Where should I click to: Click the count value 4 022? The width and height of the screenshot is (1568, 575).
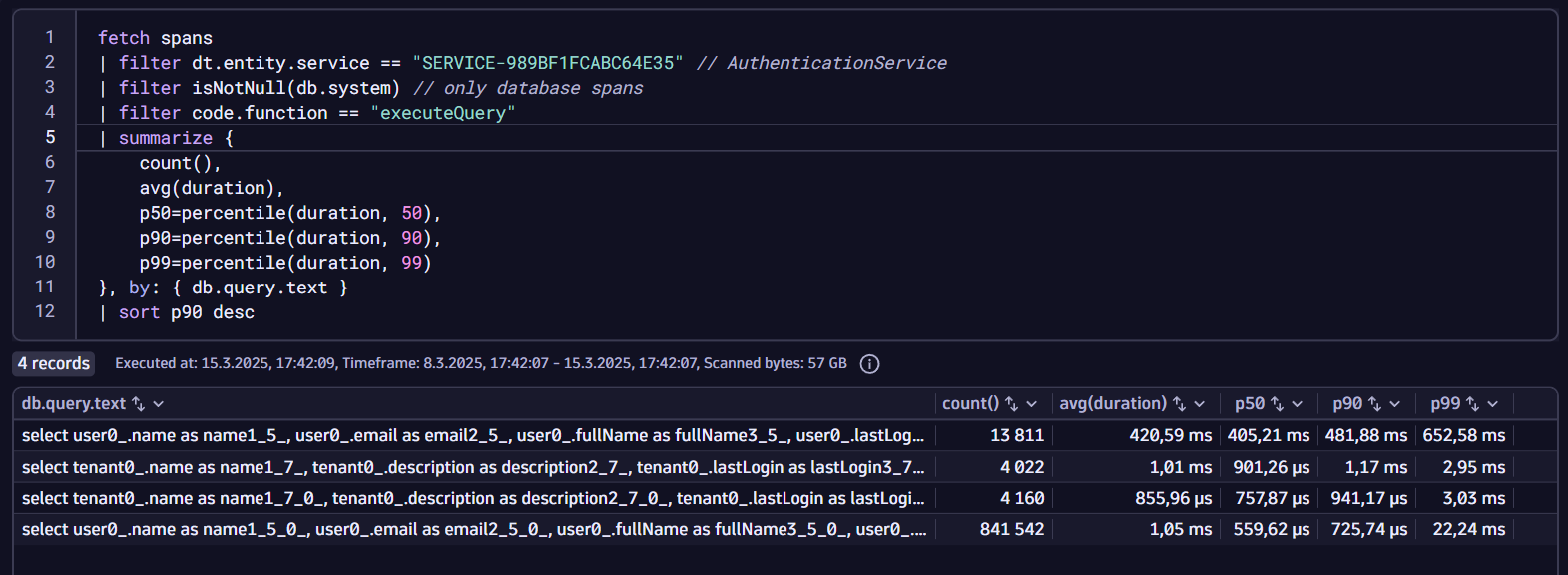coord(1022,467)
